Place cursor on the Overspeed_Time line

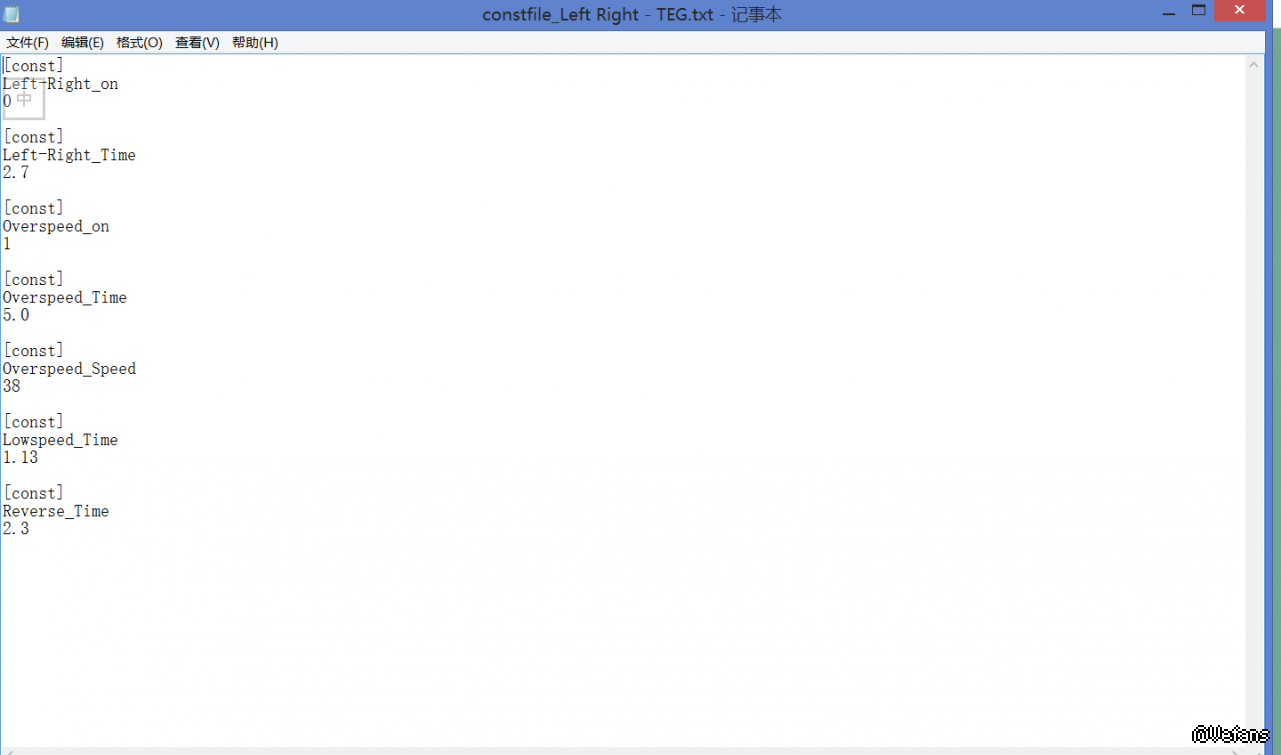[65, 298]
